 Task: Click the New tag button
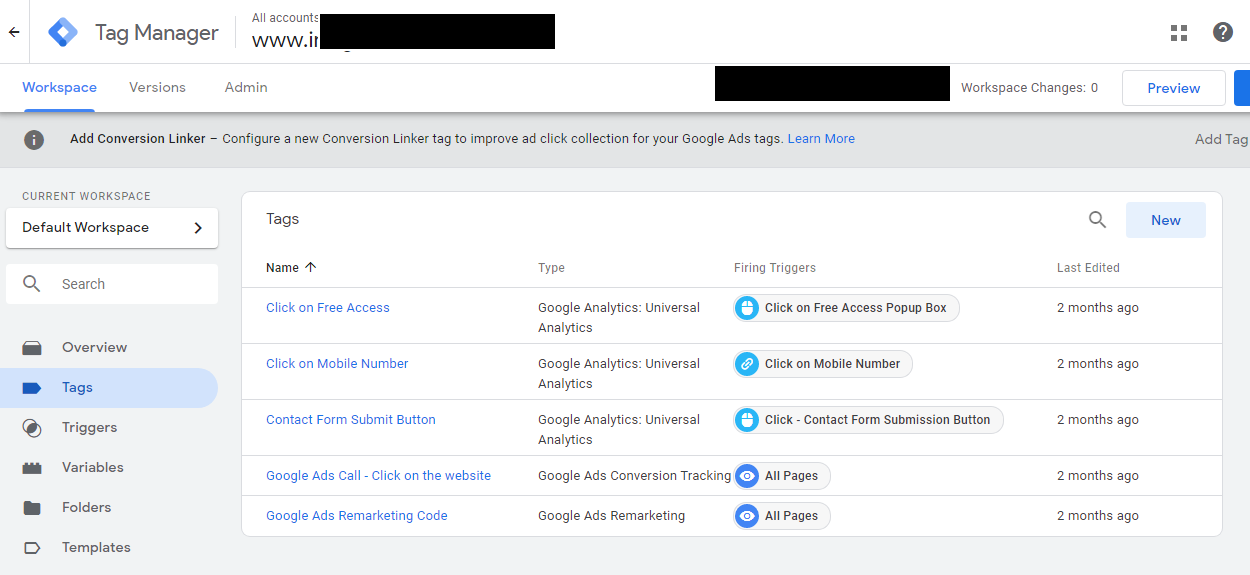point(1165,220)
